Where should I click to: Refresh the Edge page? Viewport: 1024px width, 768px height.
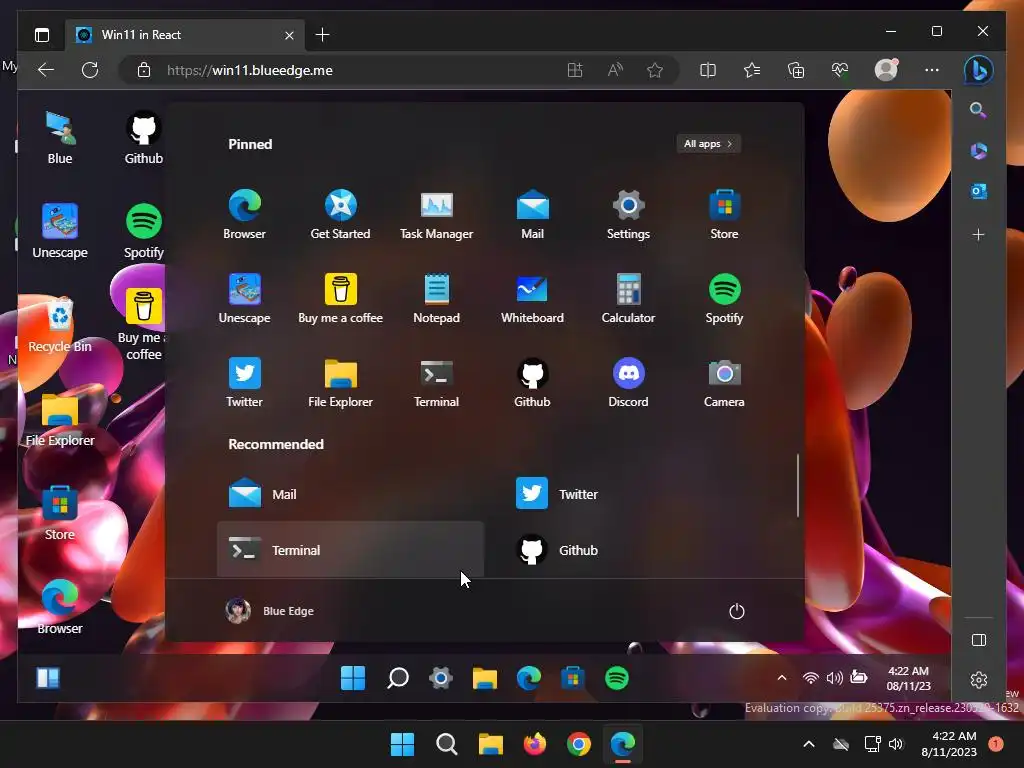tap(90, 70)
